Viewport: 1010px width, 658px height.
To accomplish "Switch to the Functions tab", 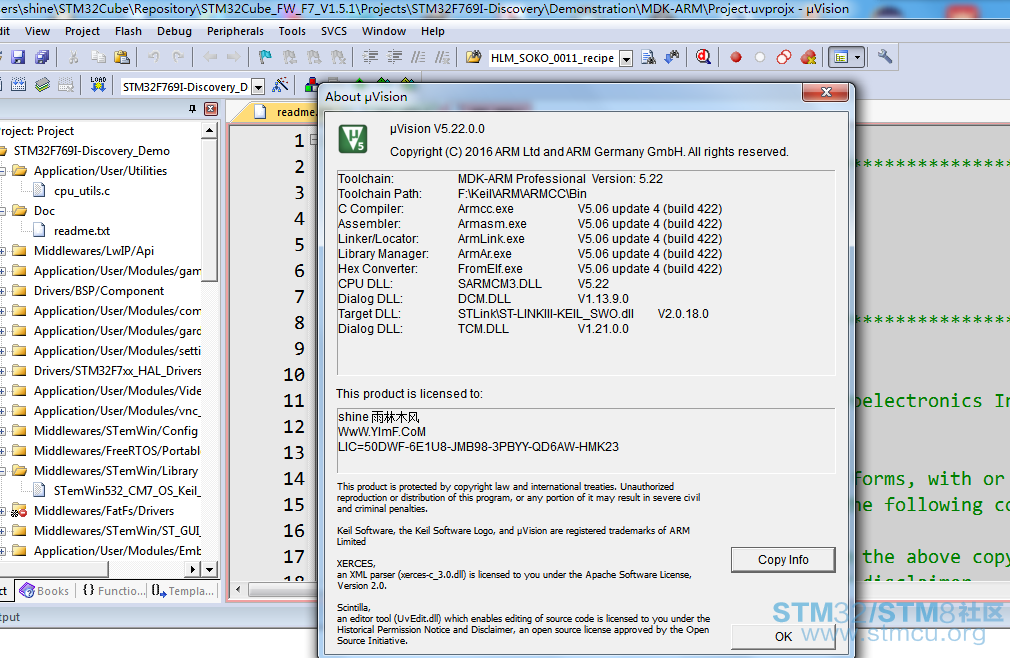I will coord(114,590).
